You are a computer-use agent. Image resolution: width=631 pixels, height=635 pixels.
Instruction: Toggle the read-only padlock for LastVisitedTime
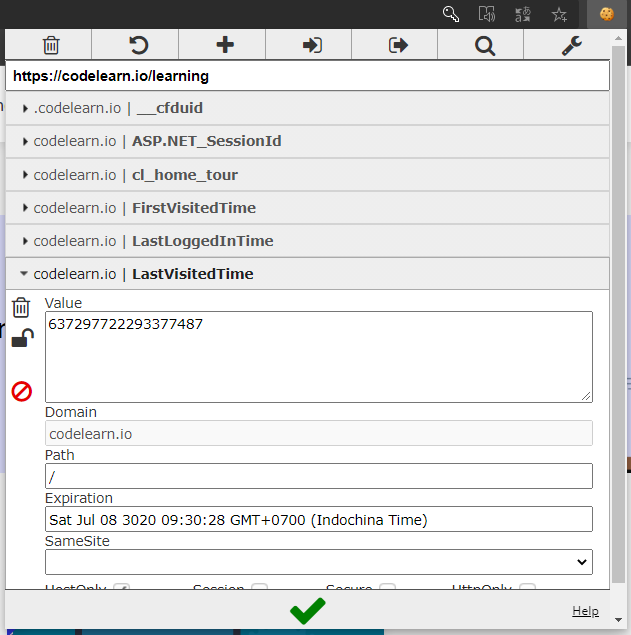pos(22,340)
